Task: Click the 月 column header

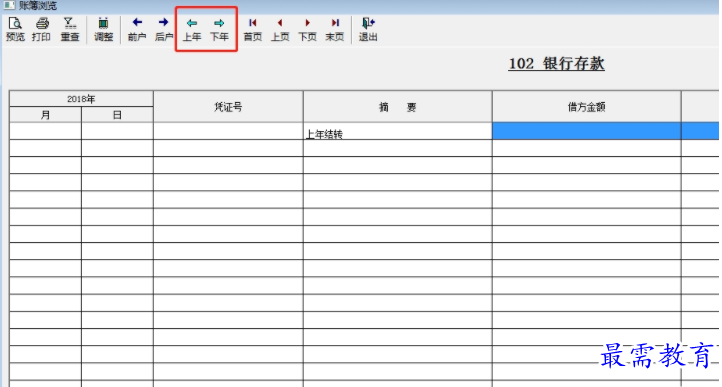Action: pyautogui.click(x=45, y=115)
